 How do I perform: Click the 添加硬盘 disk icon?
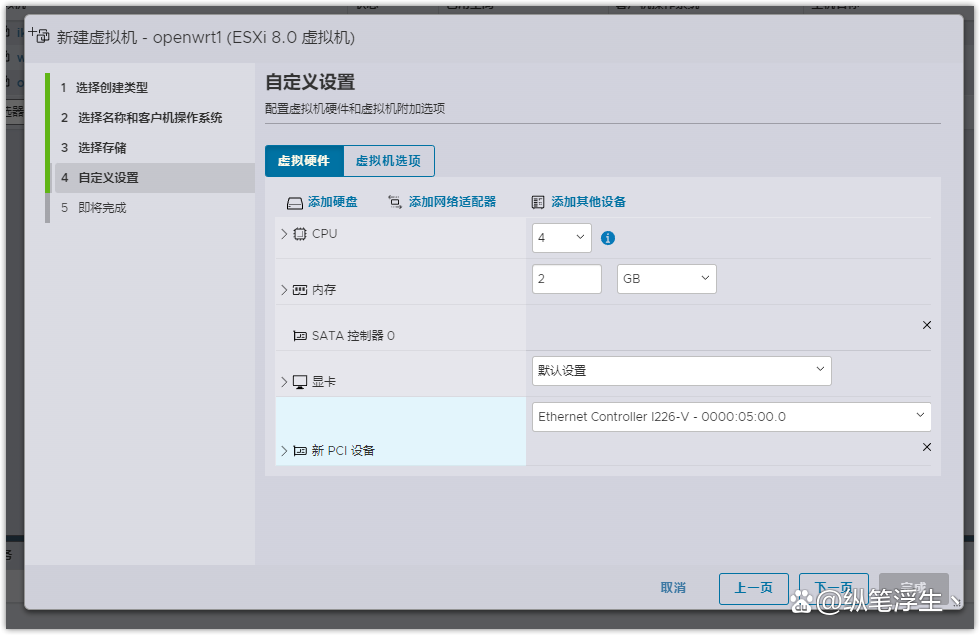[296, 201]
